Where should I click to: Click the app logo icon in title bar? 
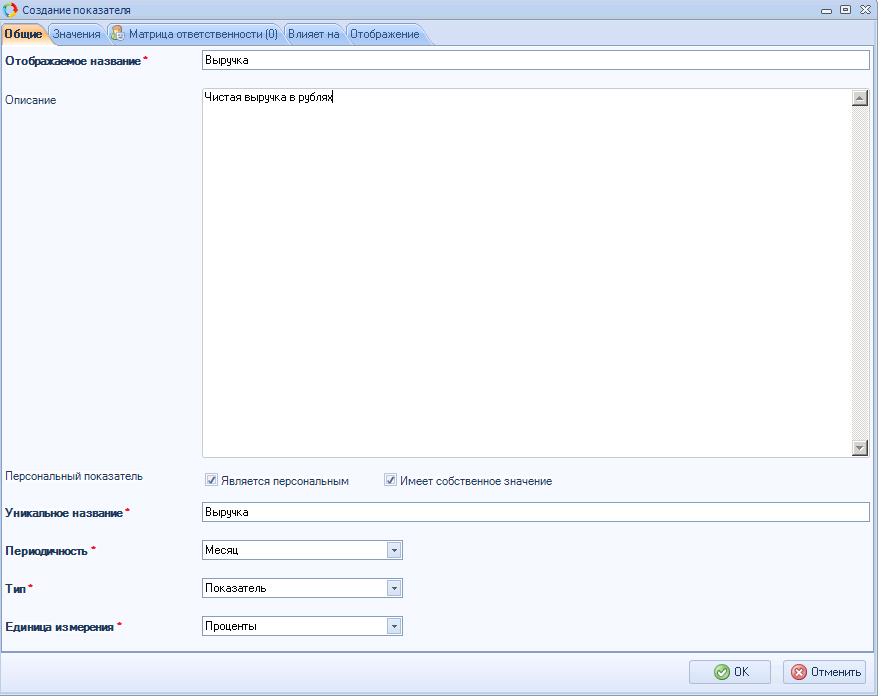point(11,9)
